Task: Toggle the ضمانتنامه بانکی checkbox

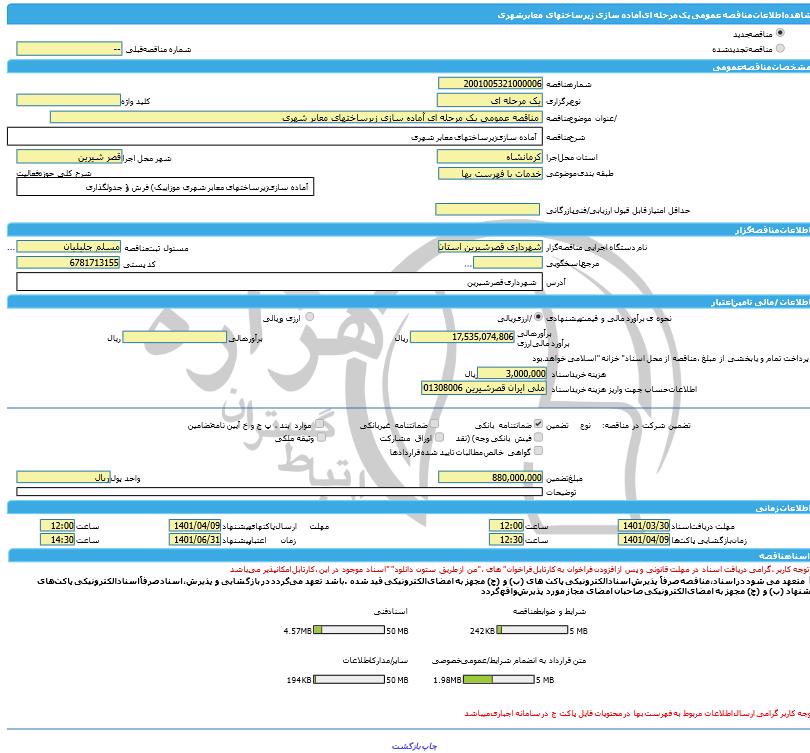Action: [538, 424]
